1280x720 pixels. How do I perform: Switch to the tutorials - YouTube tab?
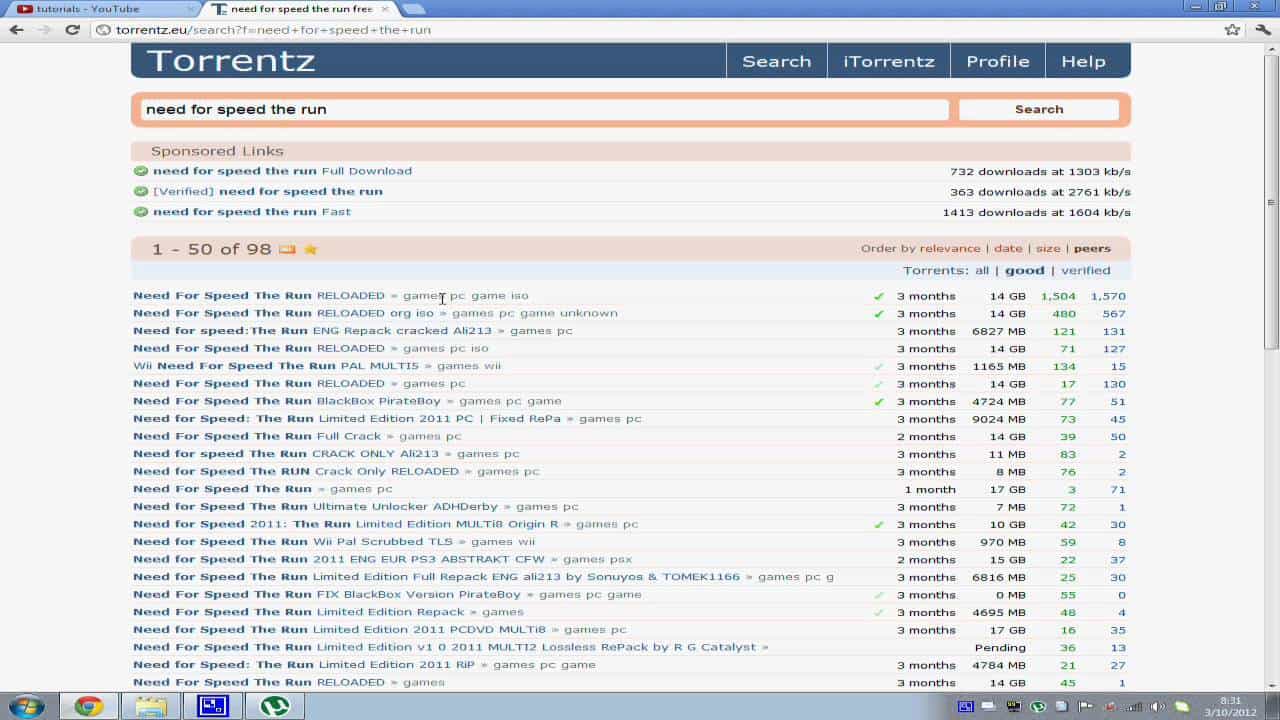pyautogui.click(x=100, y=9)
